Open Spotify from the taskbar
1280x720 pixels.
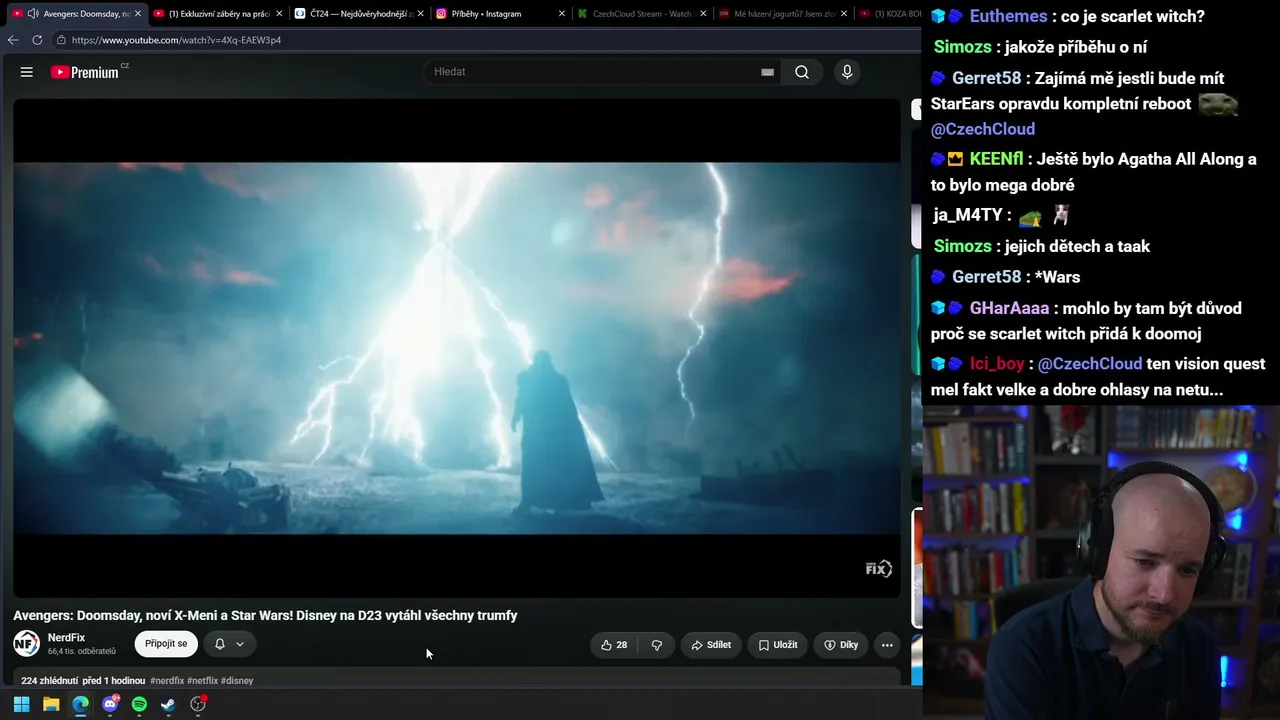(139, 704)
